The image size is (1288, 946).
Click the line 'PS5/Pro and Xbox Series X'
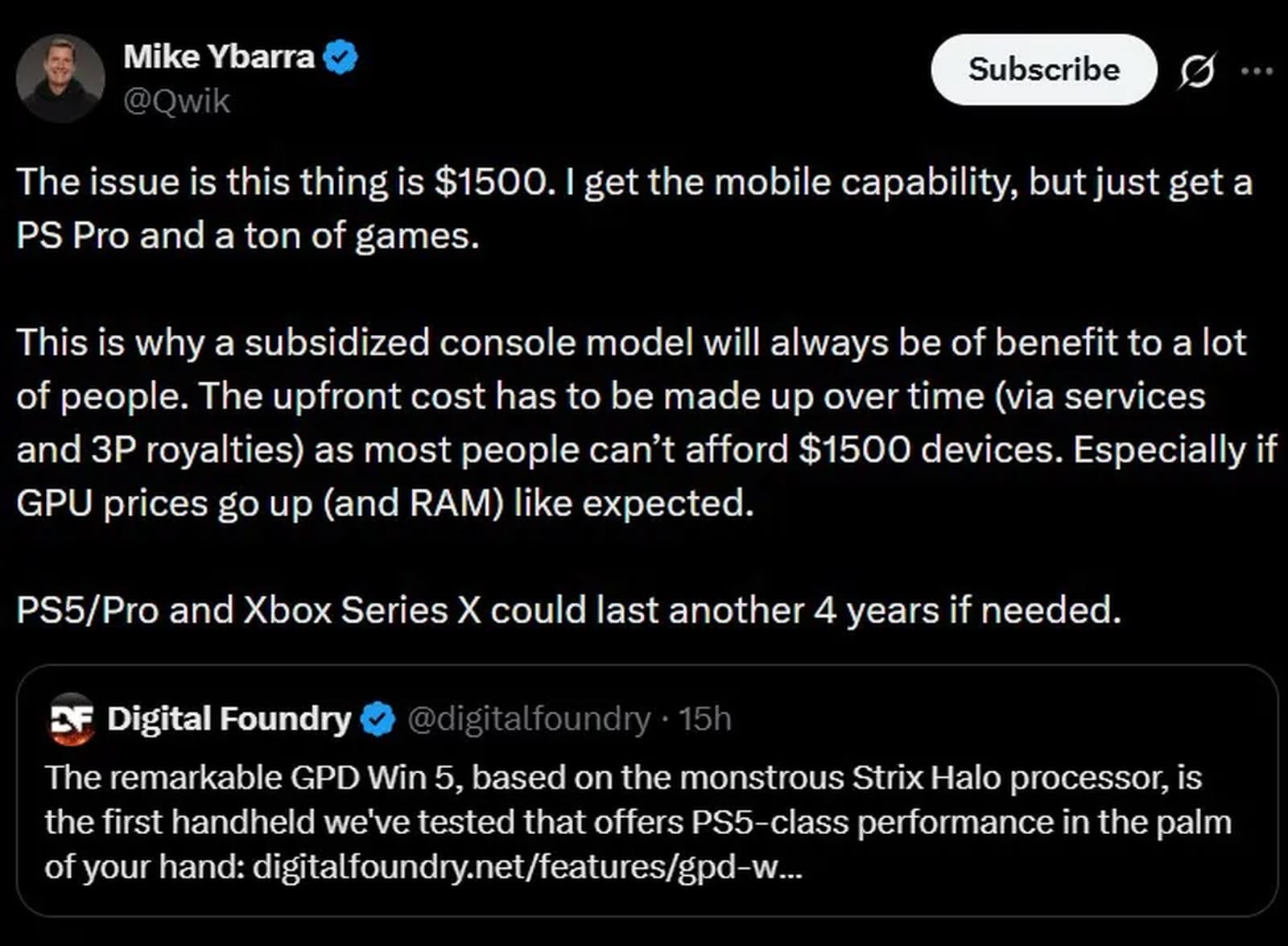(568, 609)
